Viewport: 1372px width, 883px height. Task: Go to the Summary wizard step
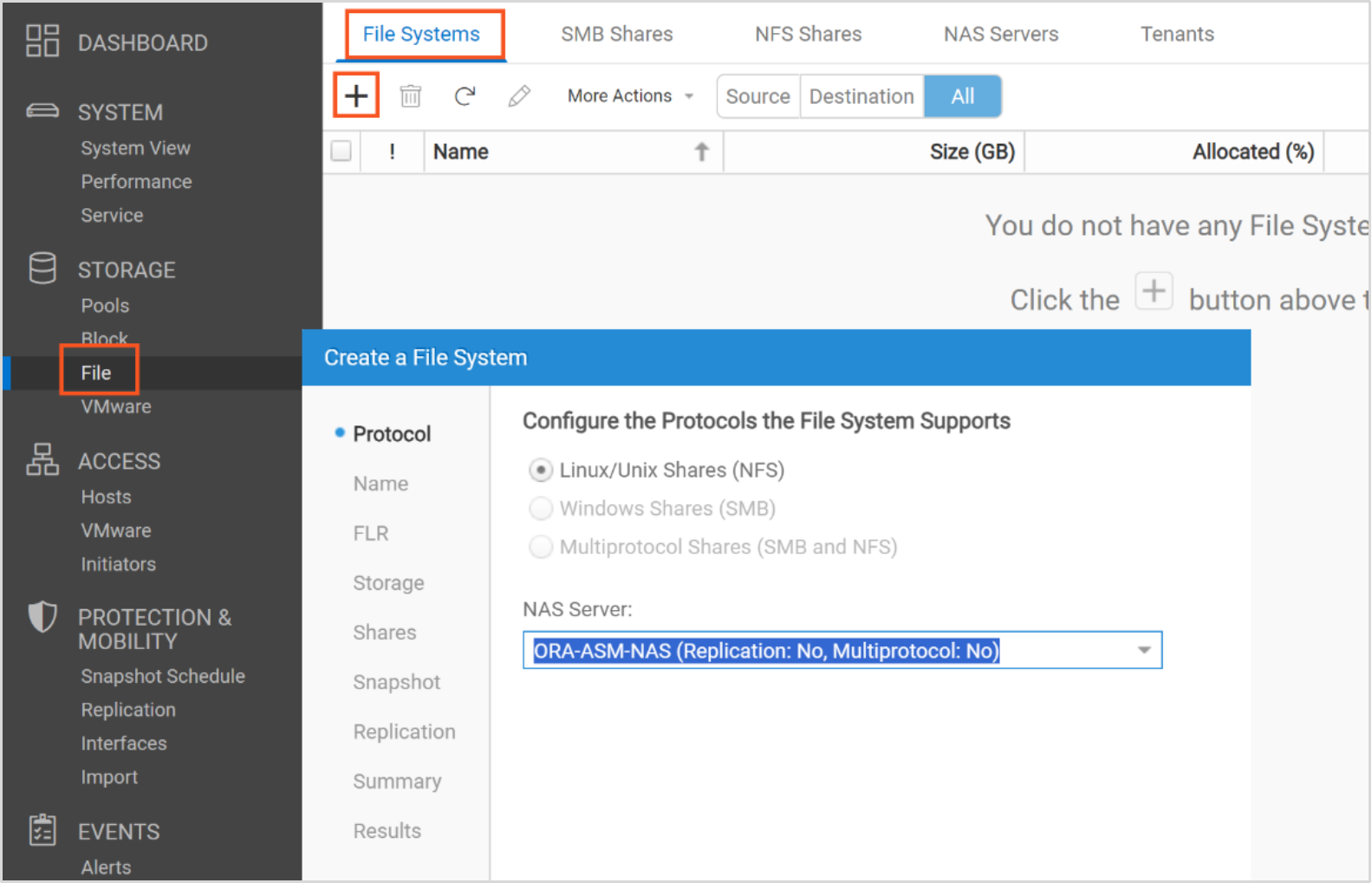[x=397, y=782]
